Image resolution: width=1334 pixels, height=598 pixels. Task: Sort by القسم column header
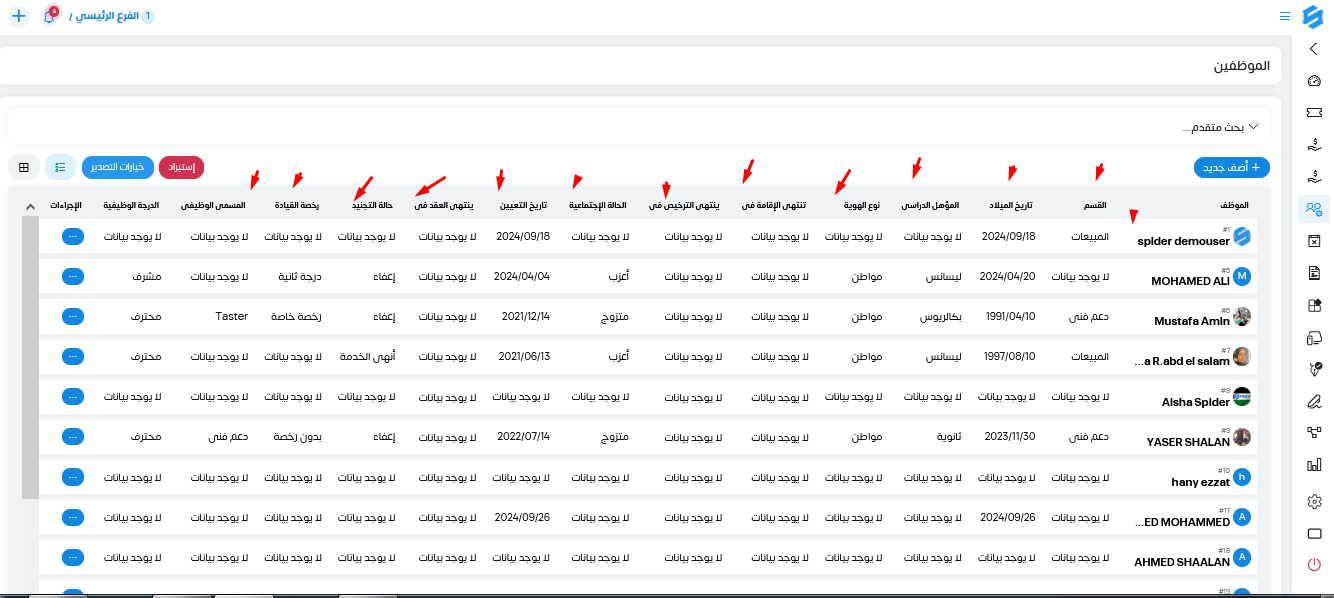click(1096, 205)
